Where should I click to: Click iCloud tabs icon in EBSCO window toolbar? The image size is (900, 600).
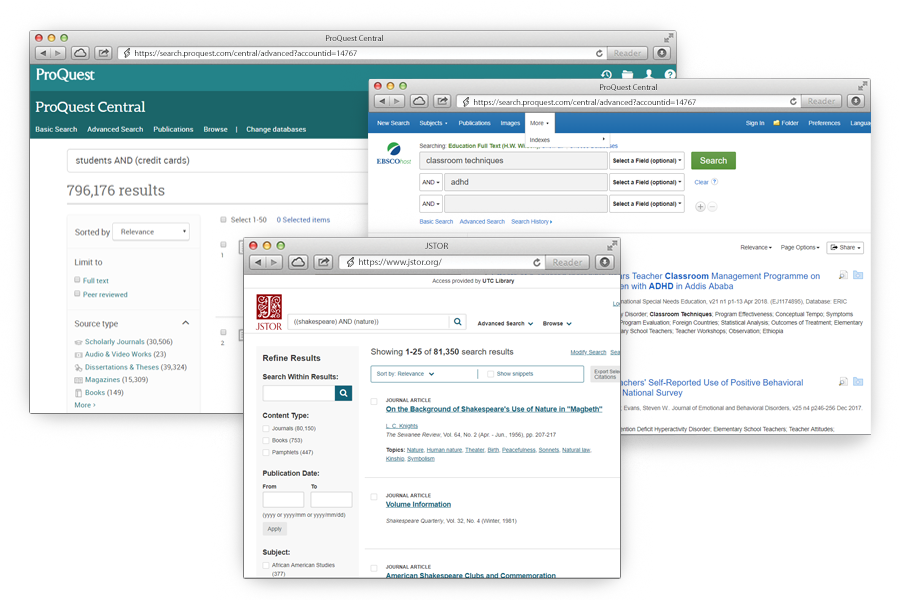click(419, 102)
